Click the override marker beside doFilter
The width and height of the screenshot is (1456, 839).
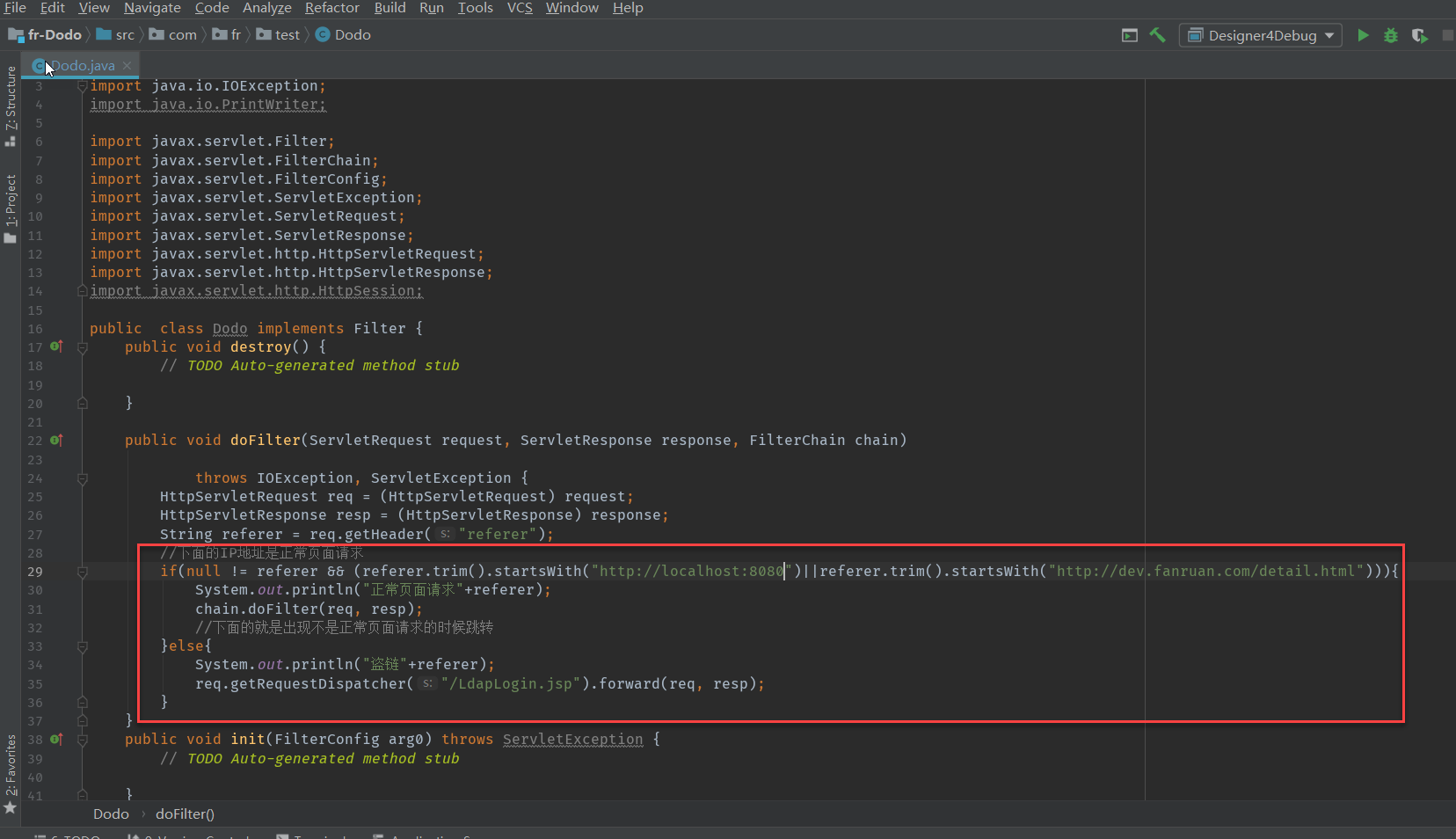point(56,440)
